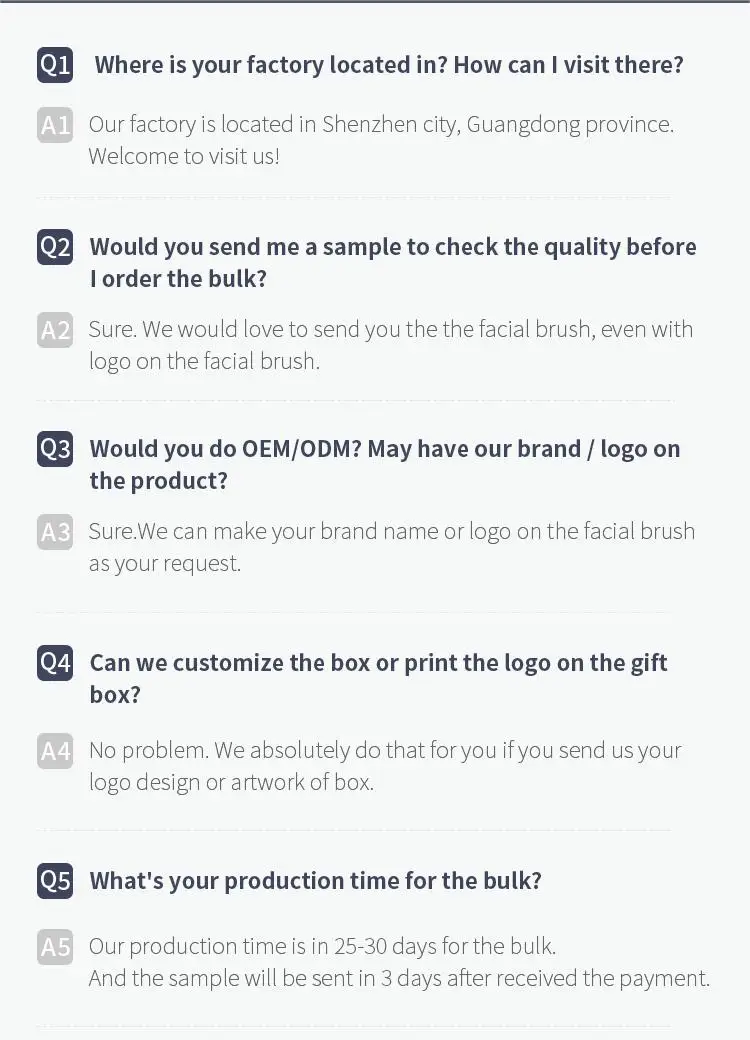750x1040 pixels.
Task: Select the Shenzhen city factory answer text
Action: pyautogui.click(x=380, y=140)
